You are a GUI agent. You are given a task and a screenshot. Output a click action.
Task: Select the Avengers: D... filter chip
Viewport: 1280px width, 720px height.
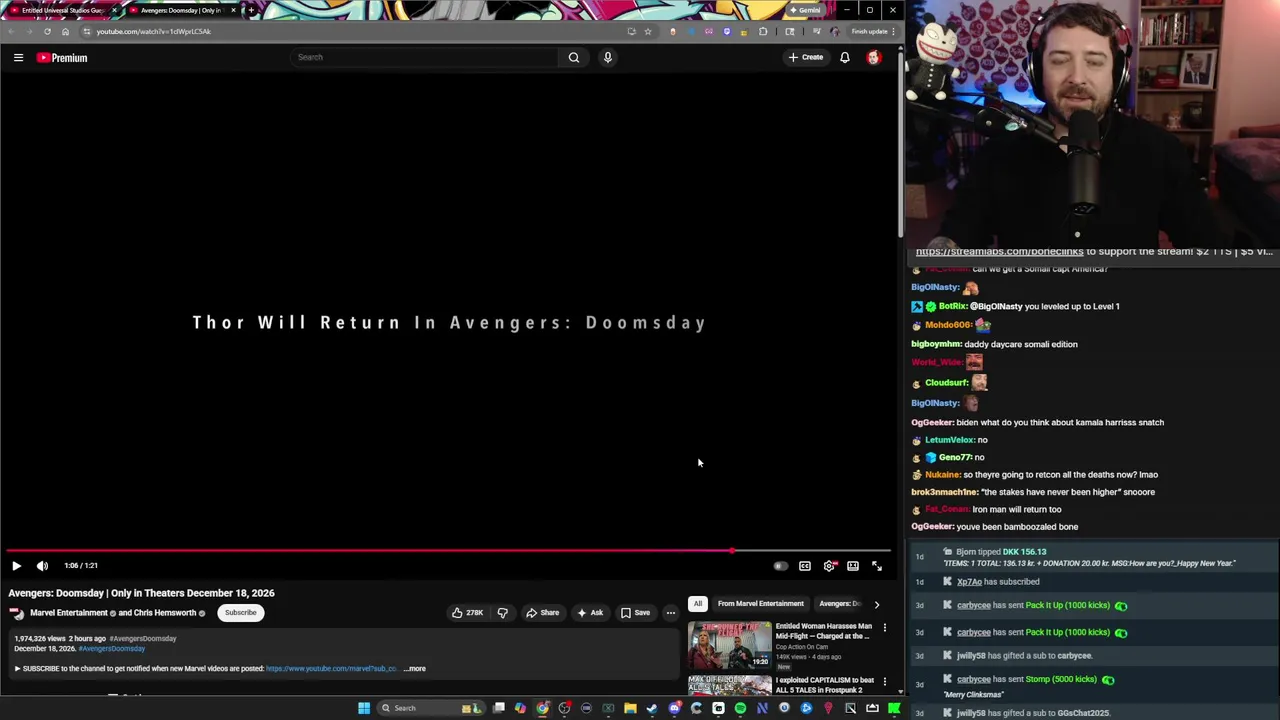pyautogui.click(x=839, y=604)
